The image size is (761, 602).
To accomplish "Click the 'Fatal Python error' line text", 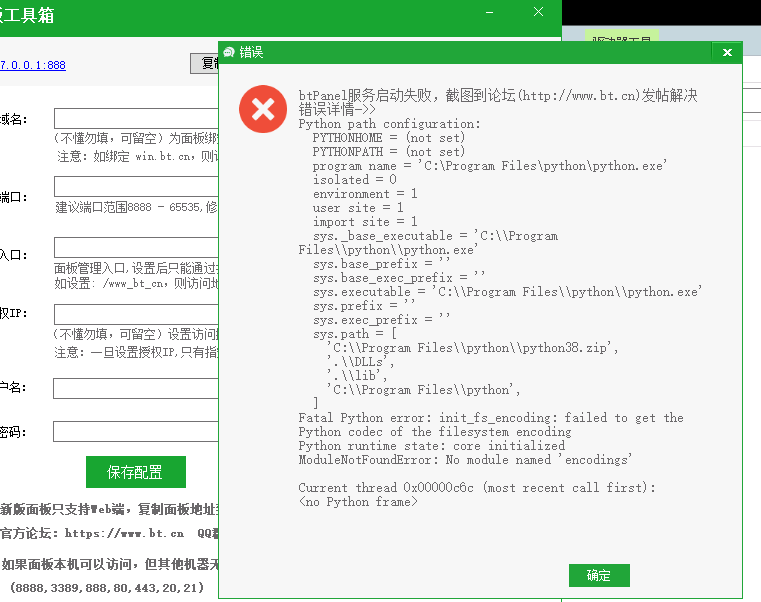I will 491,418.
